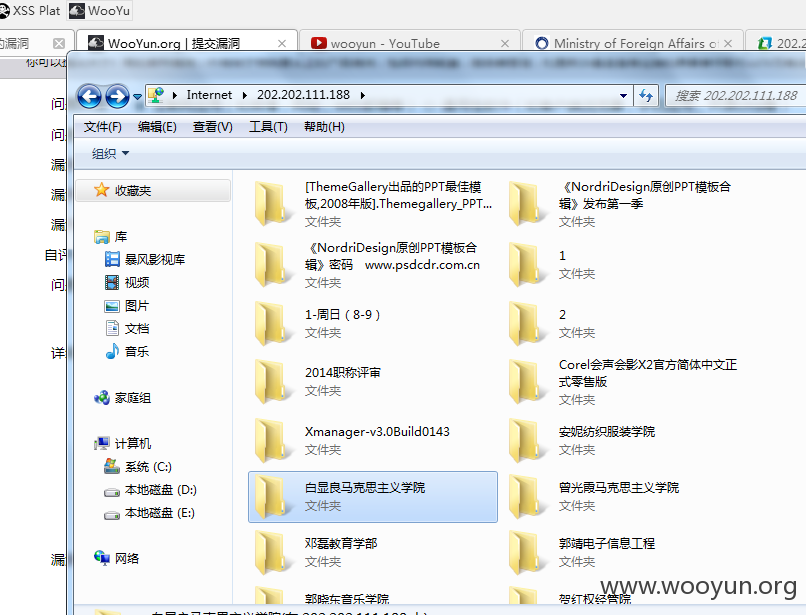Viewport: 806px width, 615px height.
Task: Open the recent locations dropdown arrow
Action: click(137, 97)
